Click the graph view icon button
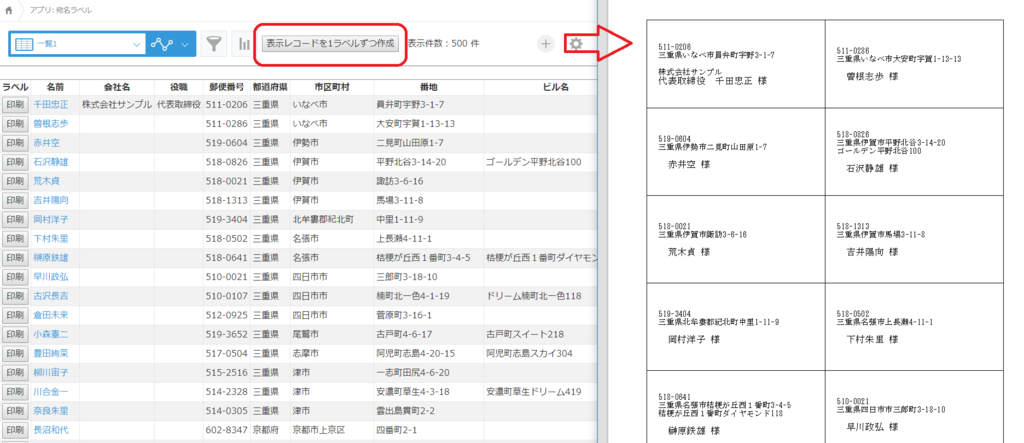This screenshot has width=1024, height=443. coord(161,44)
